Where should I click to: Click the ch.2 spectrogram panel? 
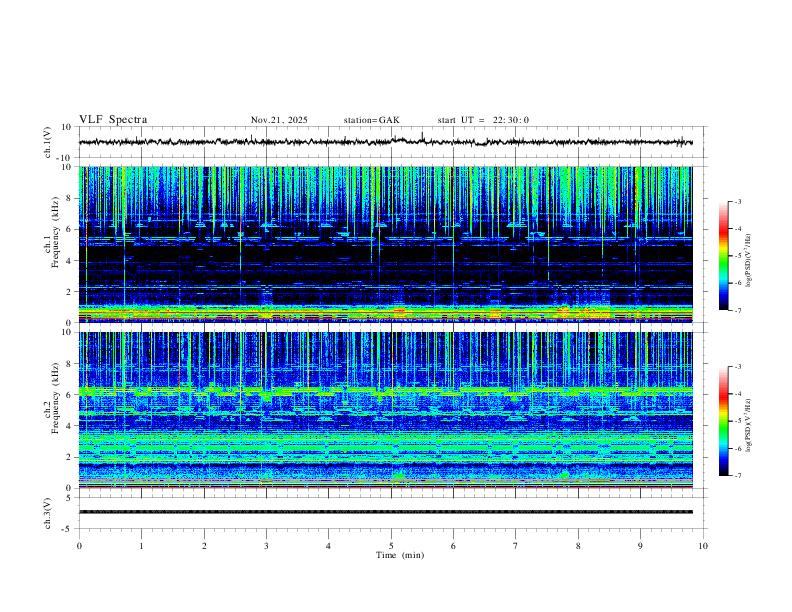point(385,410)
